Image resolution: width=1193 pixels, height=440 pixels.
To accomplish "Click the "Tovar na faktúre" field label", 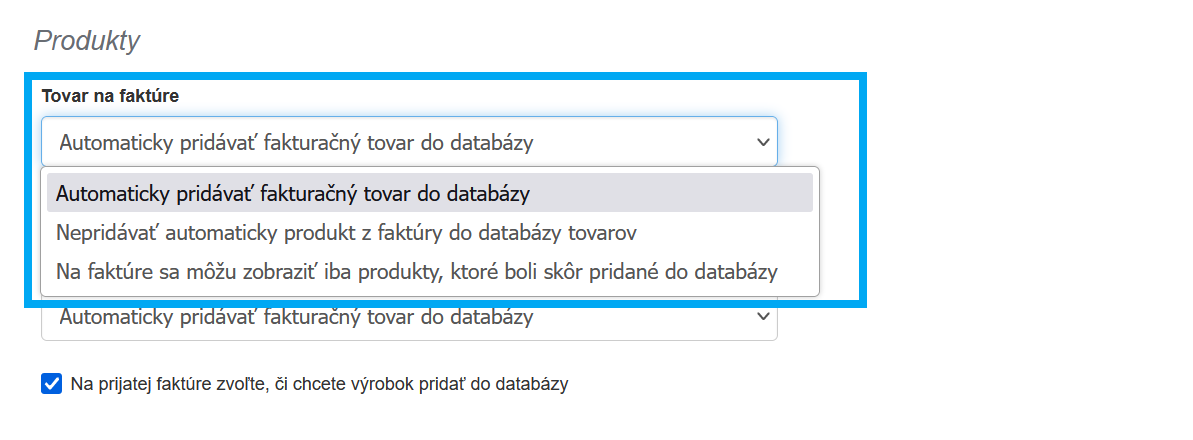I will click(110, 96).
